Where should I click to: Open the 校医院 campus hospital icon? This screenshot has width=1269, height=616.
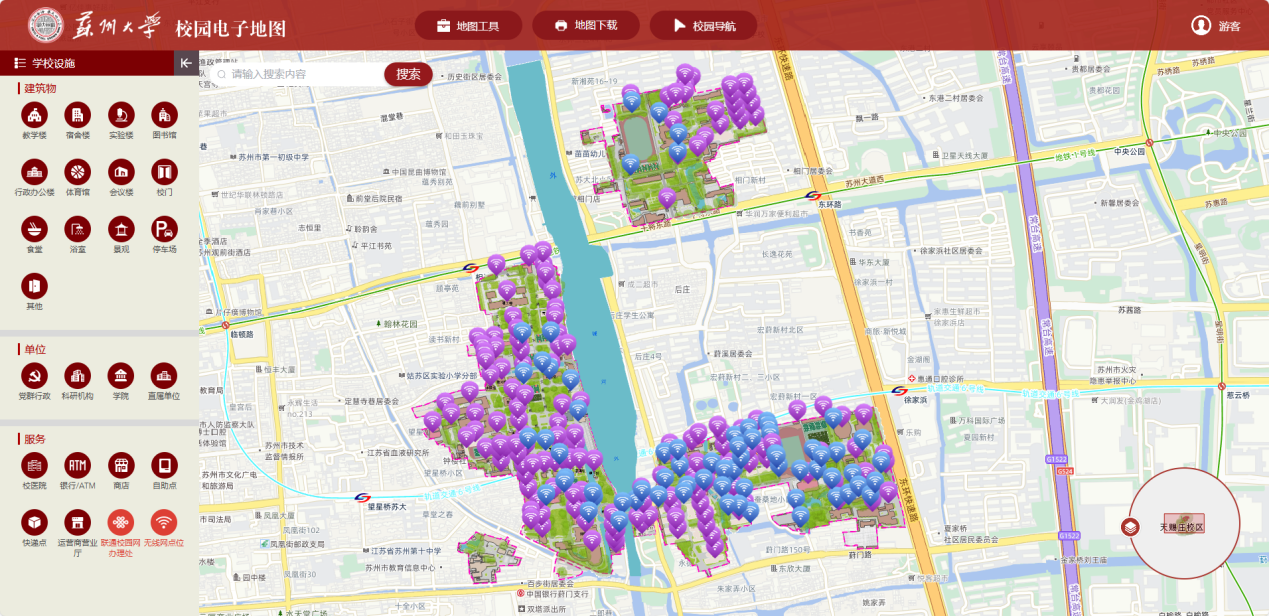point(35,465)
